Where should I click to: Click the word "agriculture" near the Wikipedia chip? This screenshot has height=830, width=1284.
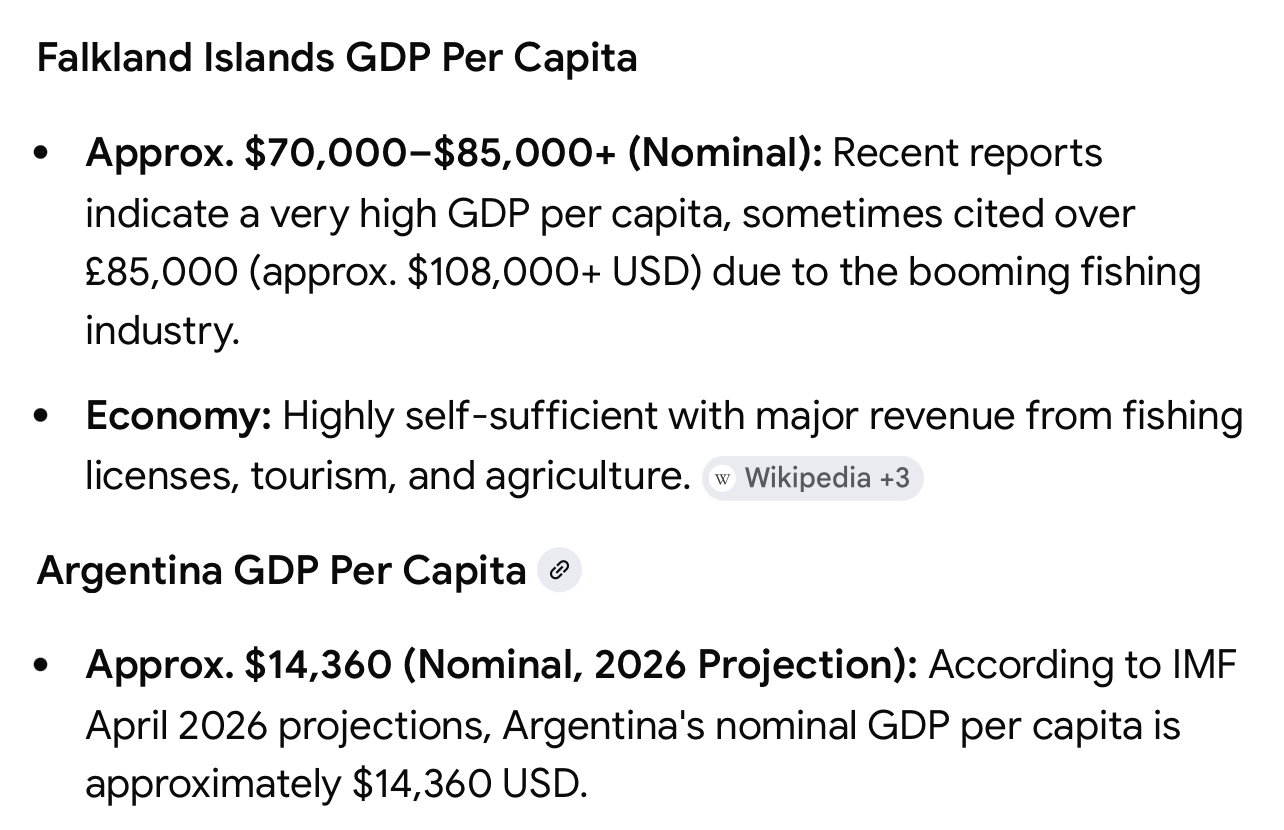click(x=587, y=476)
